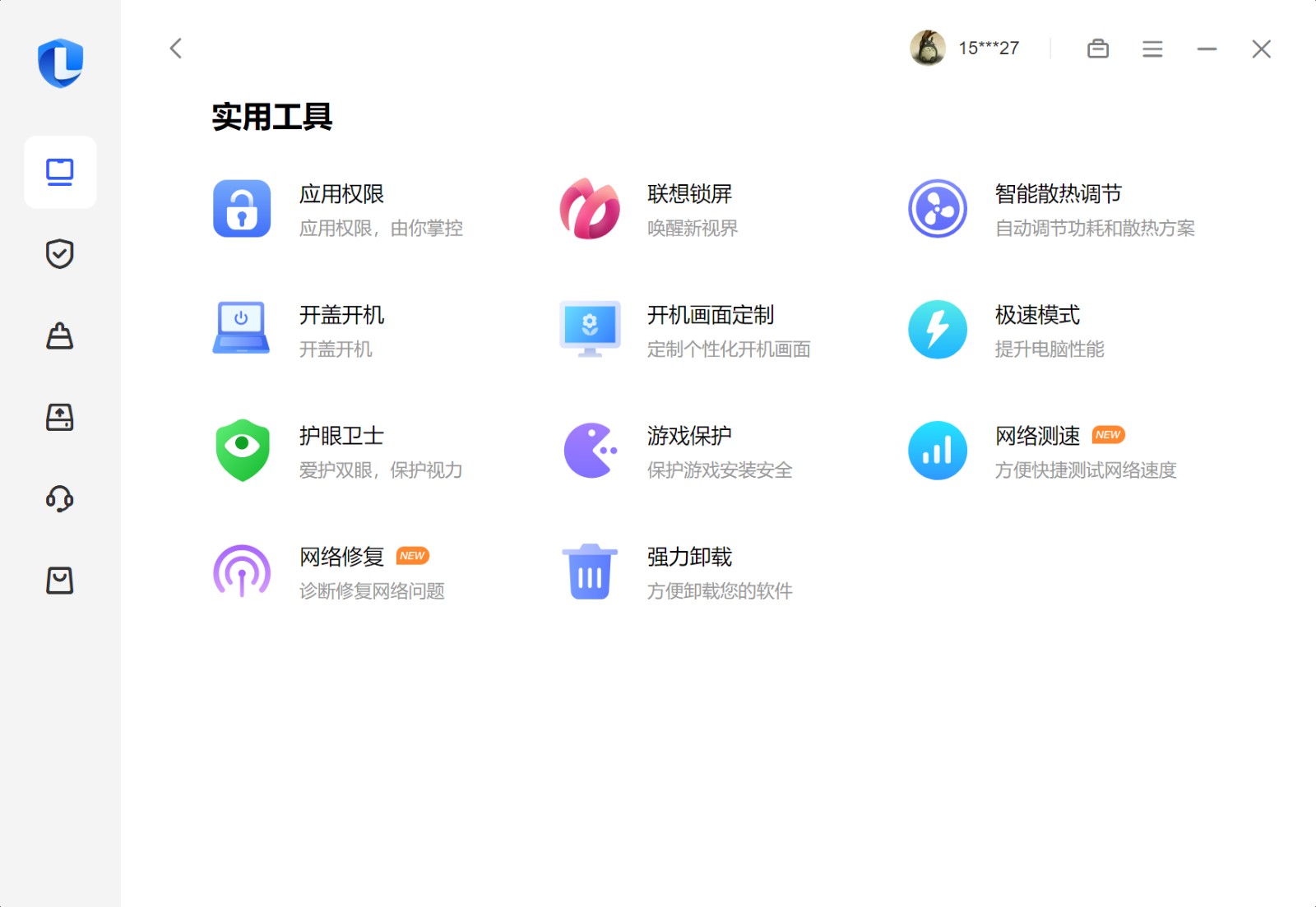Click the 极速模式 lightning icon

(938, 330)
